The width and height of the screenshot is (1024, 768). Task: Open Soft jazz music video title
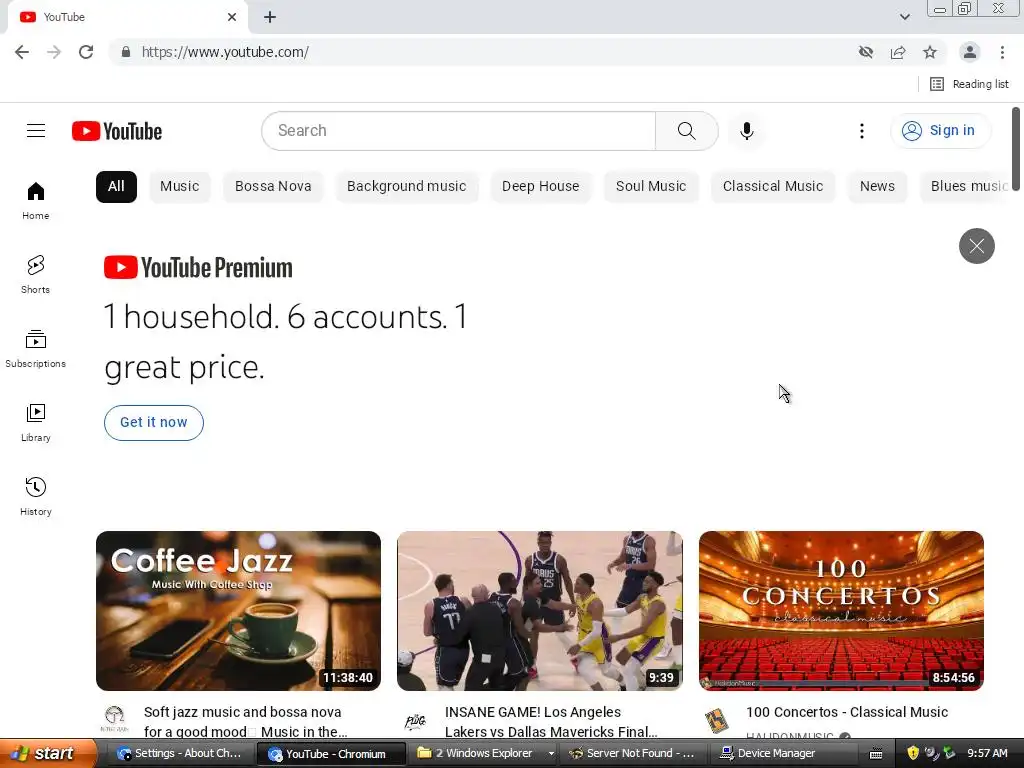point(246,722)
